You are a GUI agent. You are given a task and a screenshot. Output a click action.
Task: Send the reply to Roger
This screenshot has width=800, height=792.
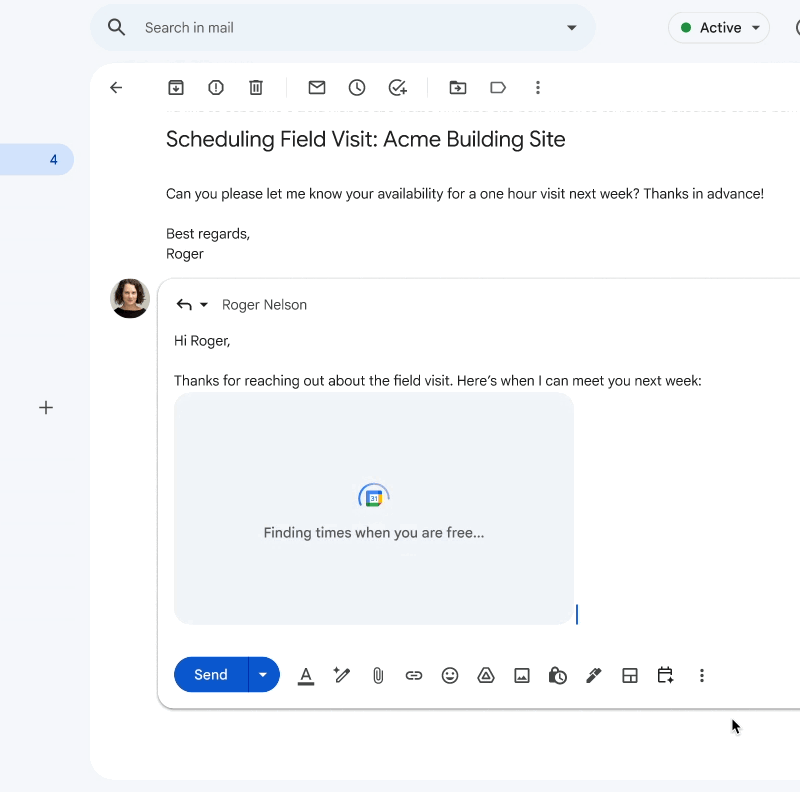point(210,675)
